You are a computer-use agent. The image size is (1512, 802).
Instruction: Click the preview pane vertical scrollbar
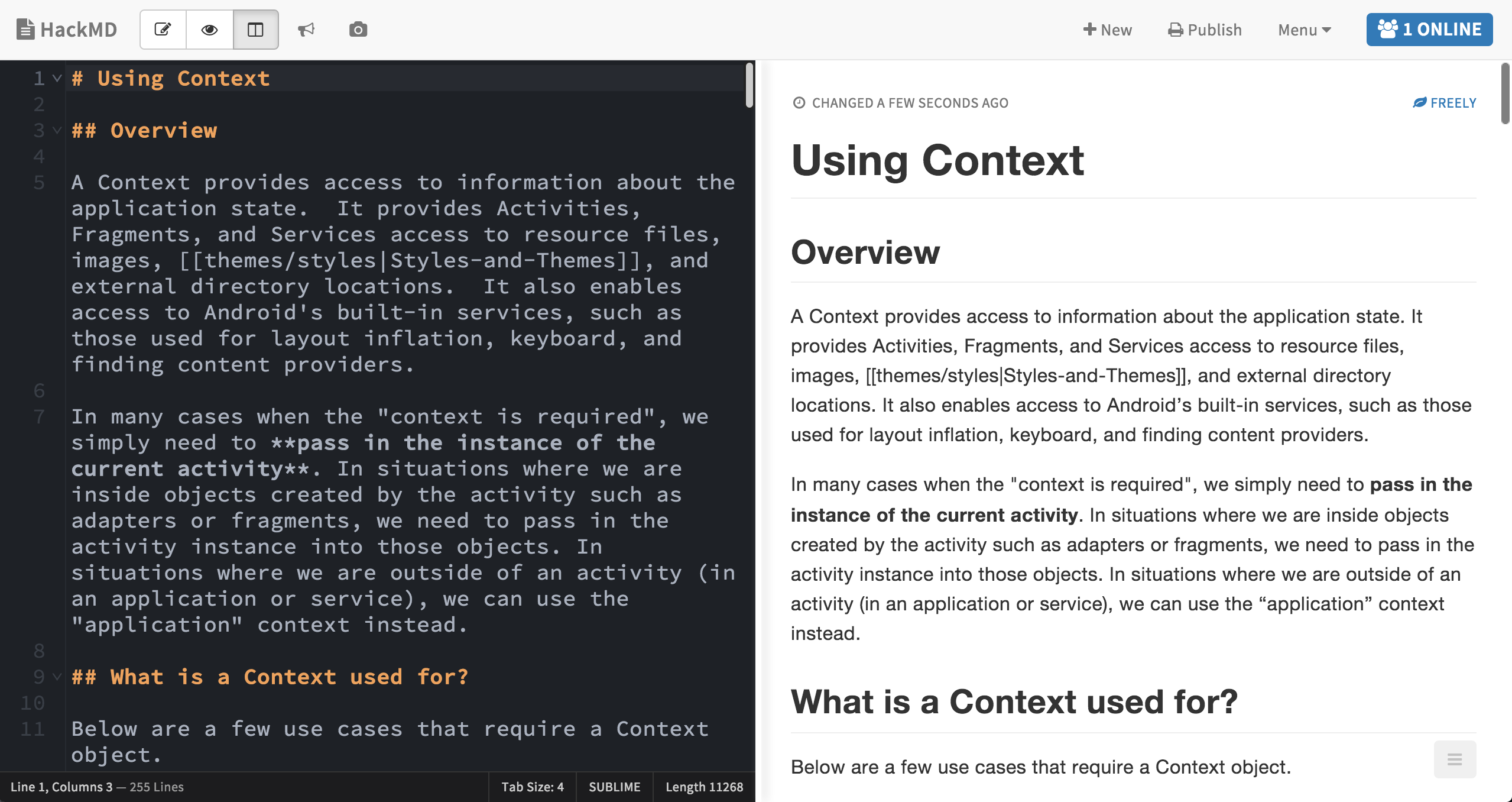(x=1505, y=95)
